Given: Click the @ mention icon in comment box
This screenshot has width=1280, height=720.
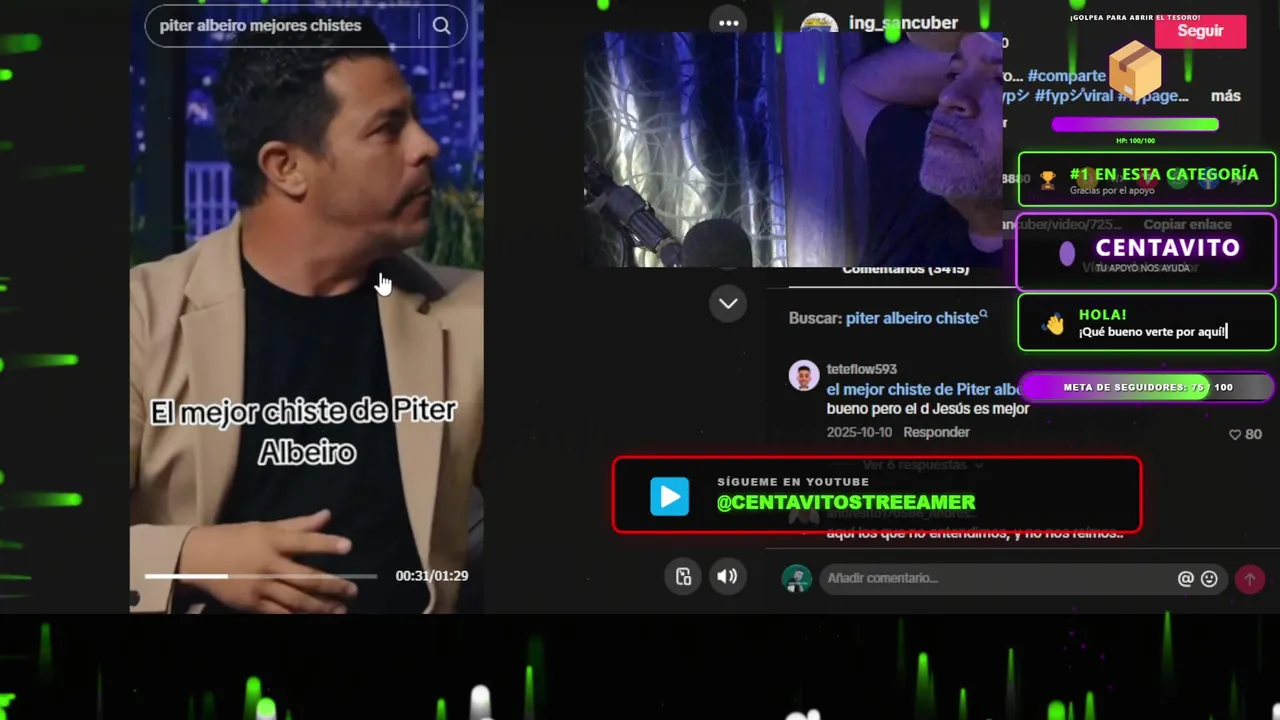Looking at the screenshot, I should pyautogui.click(x=1185, y=578).
